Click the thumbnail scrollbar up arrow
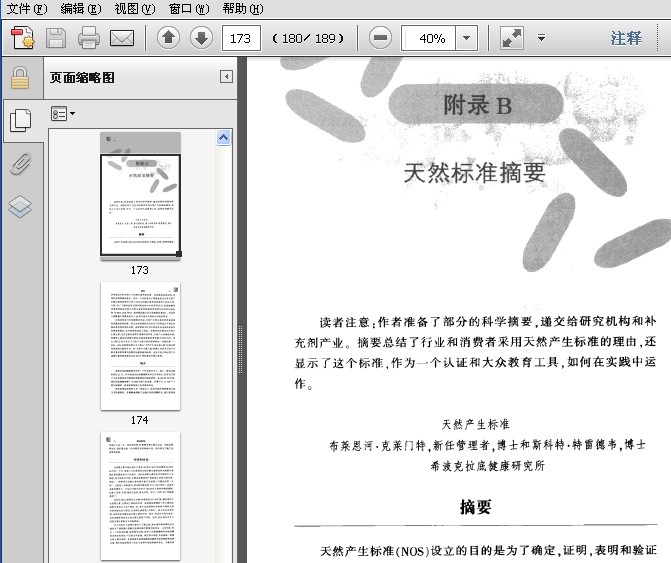The width and height of the screenshot is (671, 563). [x=224, y=138]
